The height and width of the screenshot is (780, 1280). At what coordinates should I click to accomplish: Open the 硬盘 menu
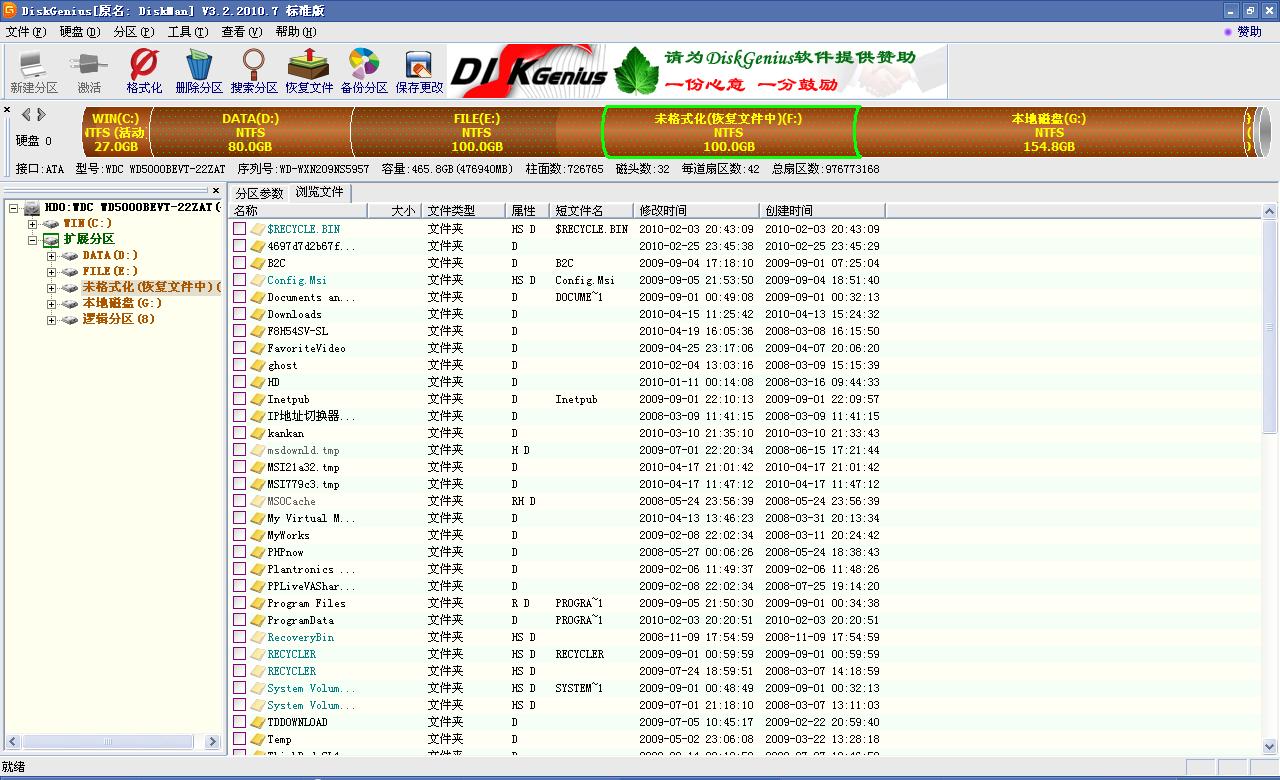point(79,32)
